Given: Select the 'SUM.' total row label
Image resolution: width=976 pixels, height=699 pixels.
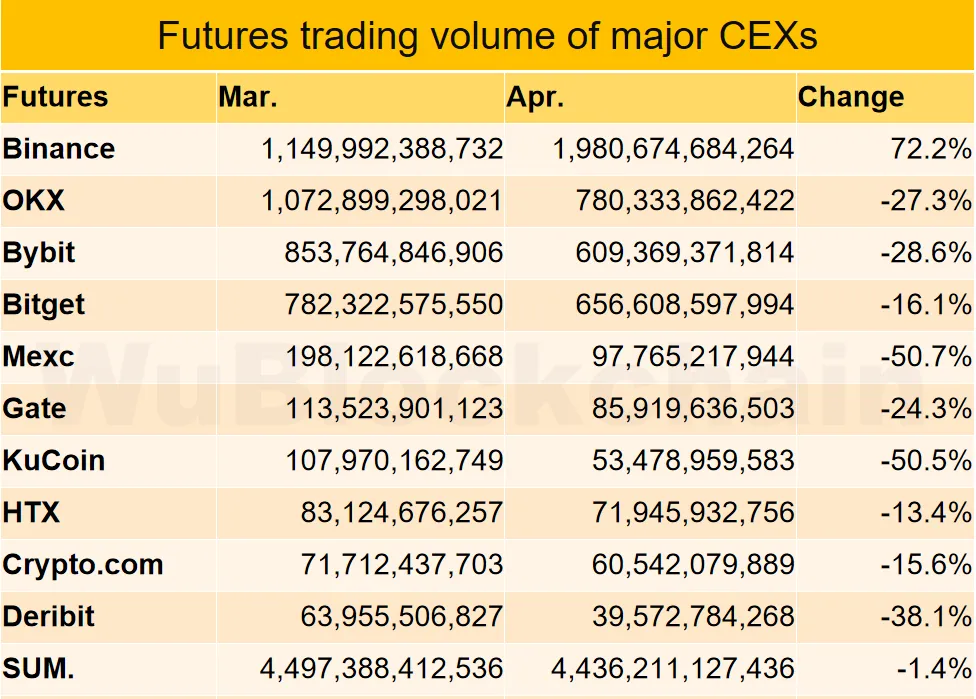Looking at the screenshot, I should click(x=39, y=668).
